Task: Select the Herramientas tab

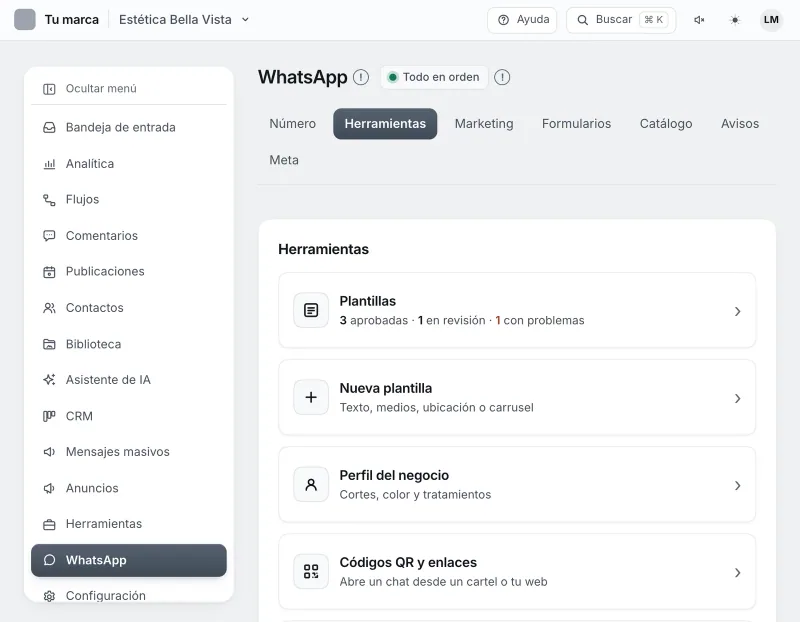Action: (385, 123)
